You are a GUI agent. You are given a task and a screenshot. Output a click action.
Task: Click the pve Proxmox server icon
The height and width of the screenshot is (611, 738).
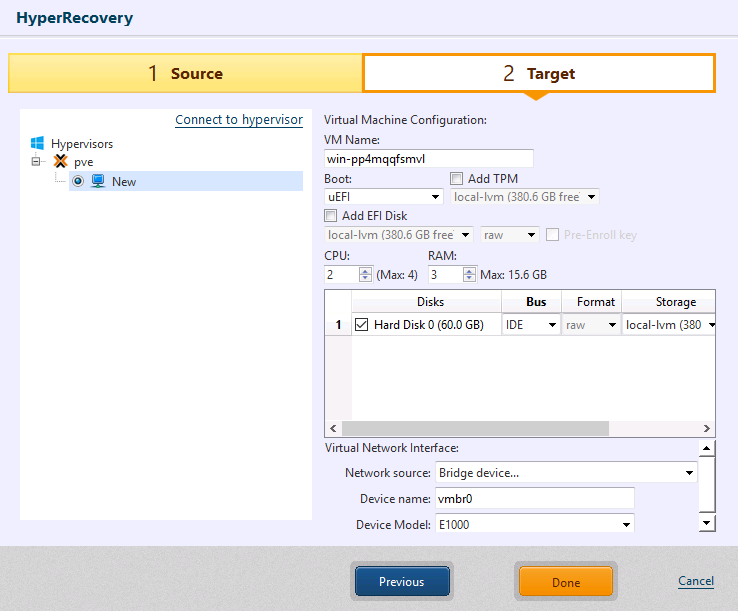[x=60, y=162]
